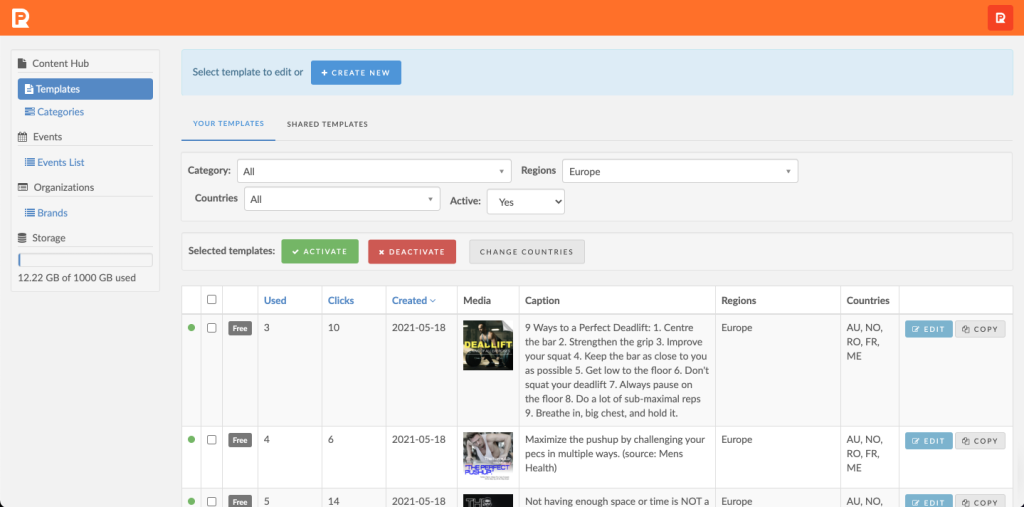Click the Create New button
Screen dimensions: 1024x507
[x=356, y=73]
